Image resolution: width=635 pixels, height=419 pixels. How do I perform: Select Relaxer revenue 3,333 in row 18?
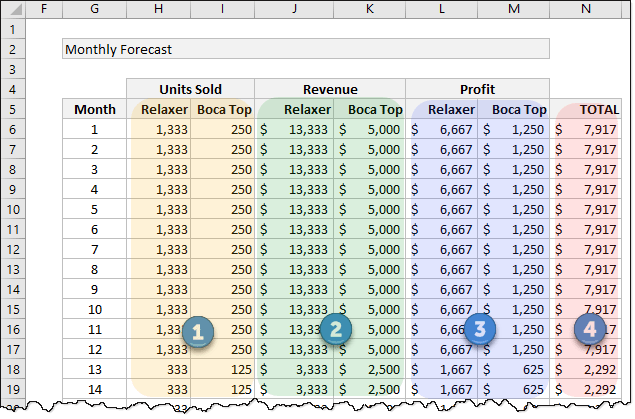[294, 369]
